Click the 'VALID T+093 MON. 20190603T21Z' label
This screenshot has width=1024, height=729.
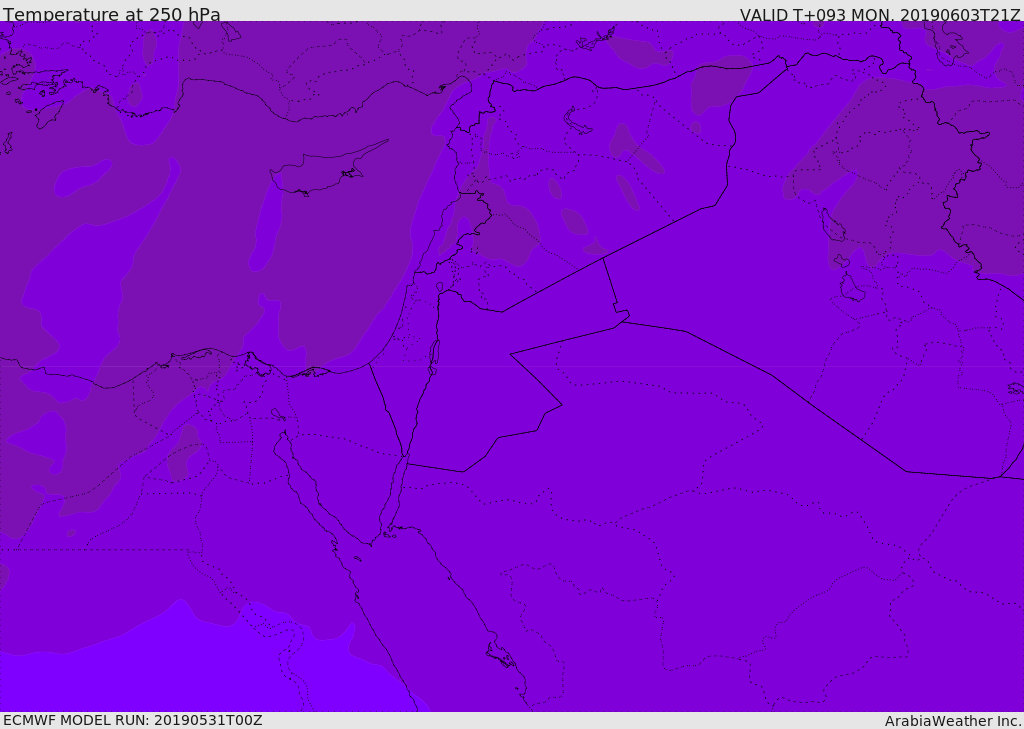(x=880, y=14)
